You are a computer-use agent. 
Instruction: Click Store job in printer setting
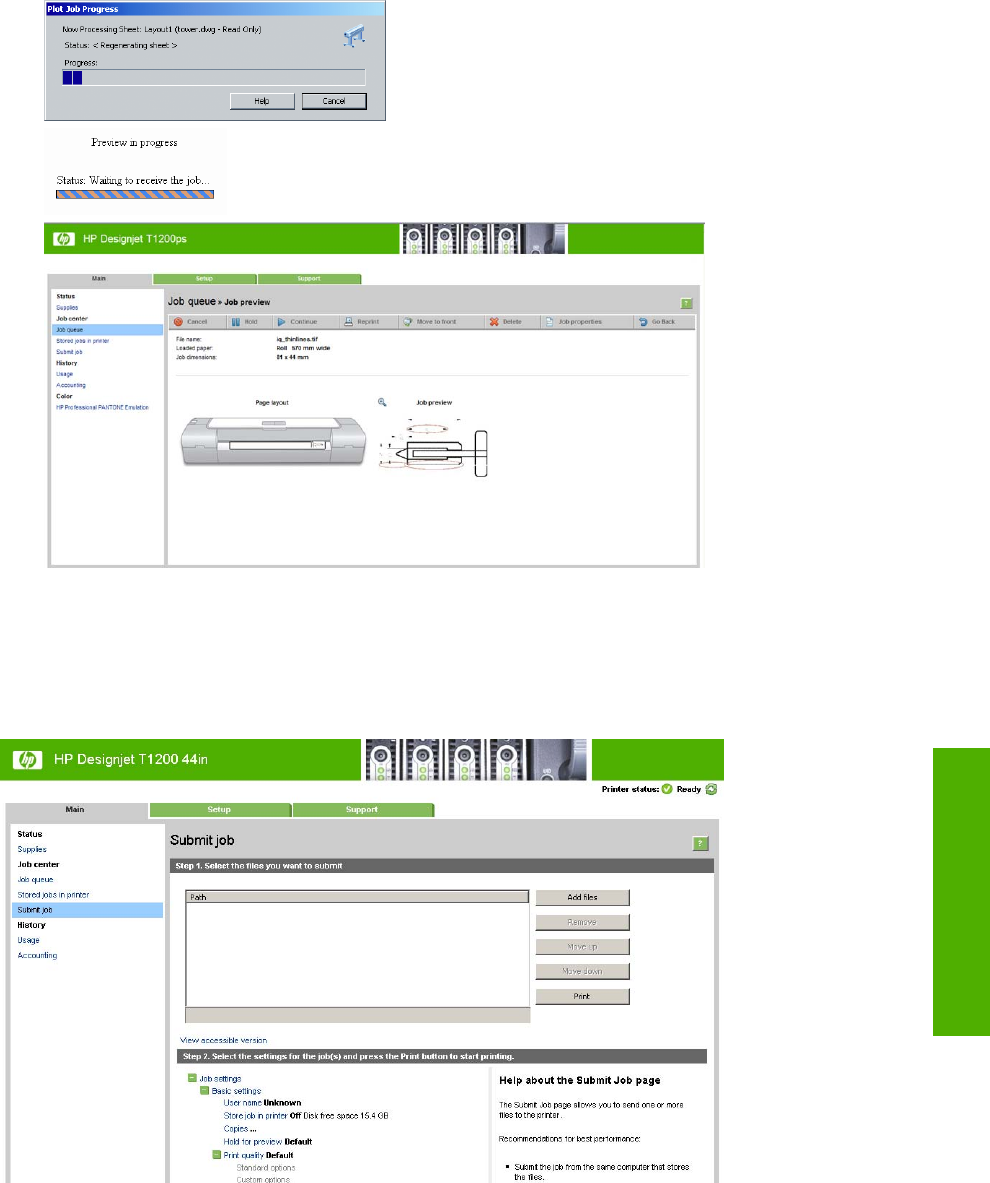pos(256,1116)
